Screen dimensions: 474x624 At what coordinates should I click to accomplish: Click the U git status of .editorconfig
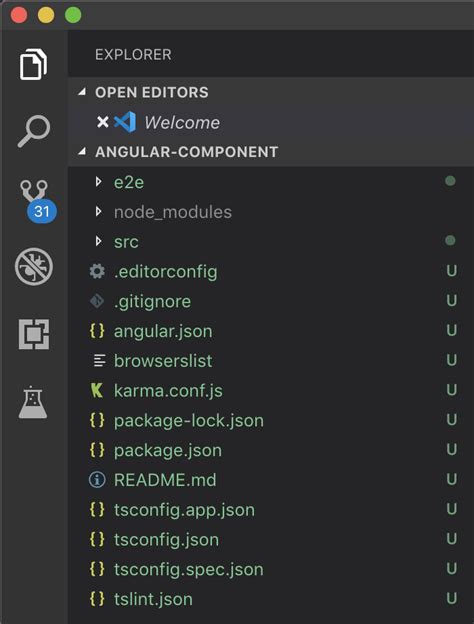(451, 271)
